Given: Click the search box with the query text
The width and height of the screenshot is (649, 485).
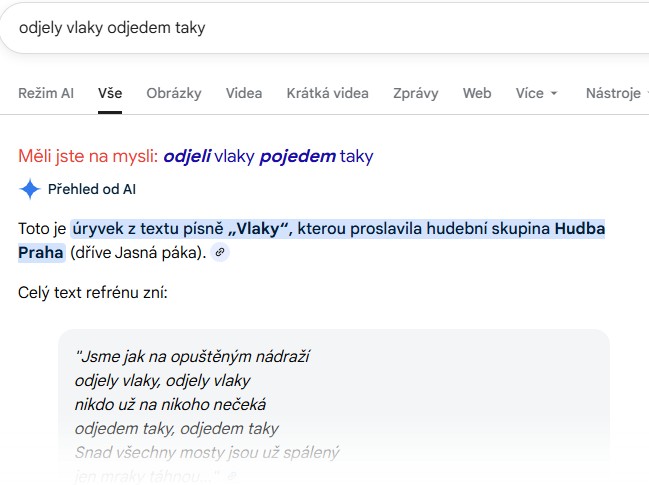Looking at the screenshot, I should 300,28.
